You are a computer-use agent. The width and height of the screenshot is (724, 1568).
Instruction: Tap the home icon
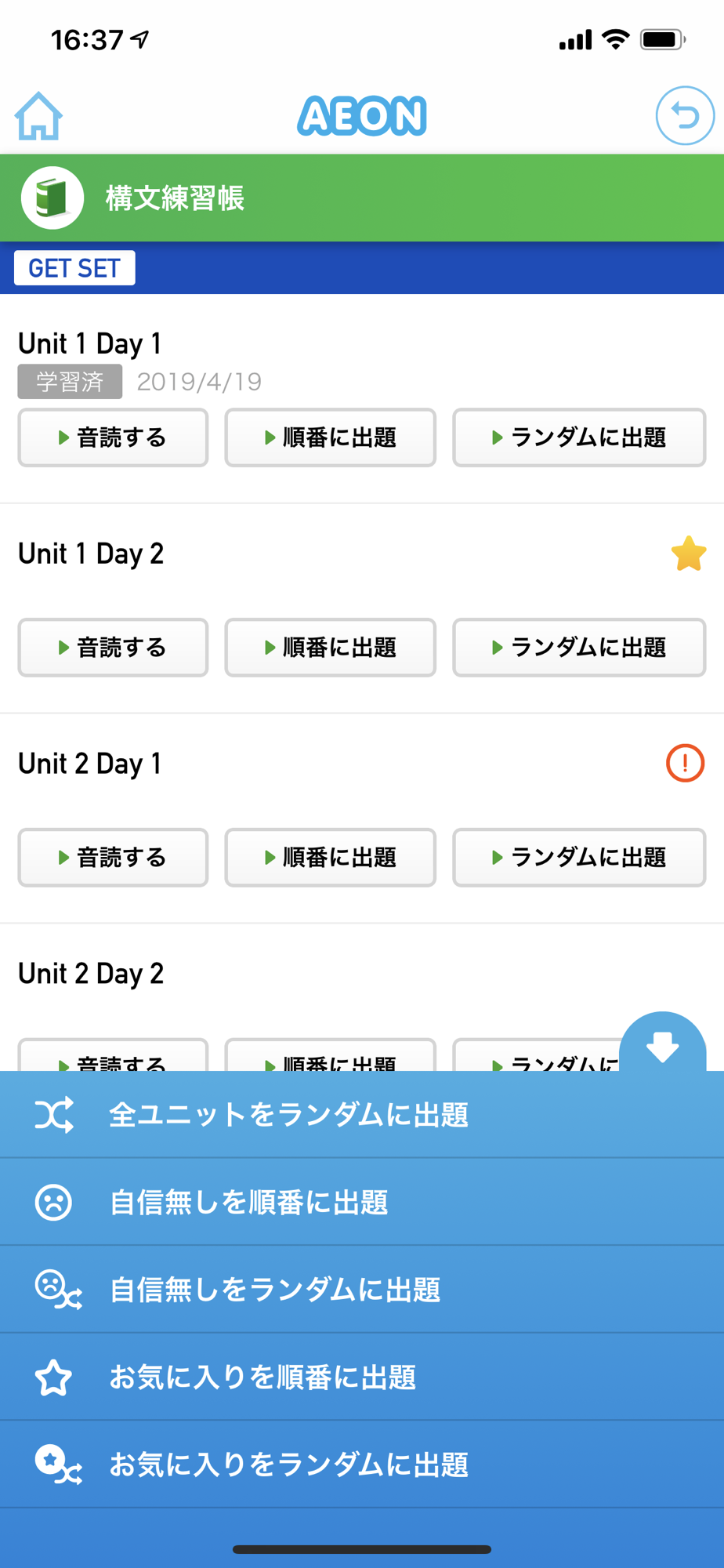coord(38,116)
